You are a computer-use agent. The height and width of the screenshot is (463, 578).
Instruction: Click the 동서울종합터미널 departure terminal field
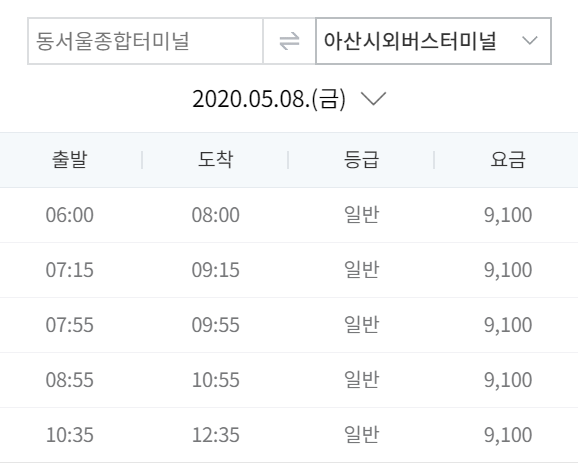[x=145, y=41]
